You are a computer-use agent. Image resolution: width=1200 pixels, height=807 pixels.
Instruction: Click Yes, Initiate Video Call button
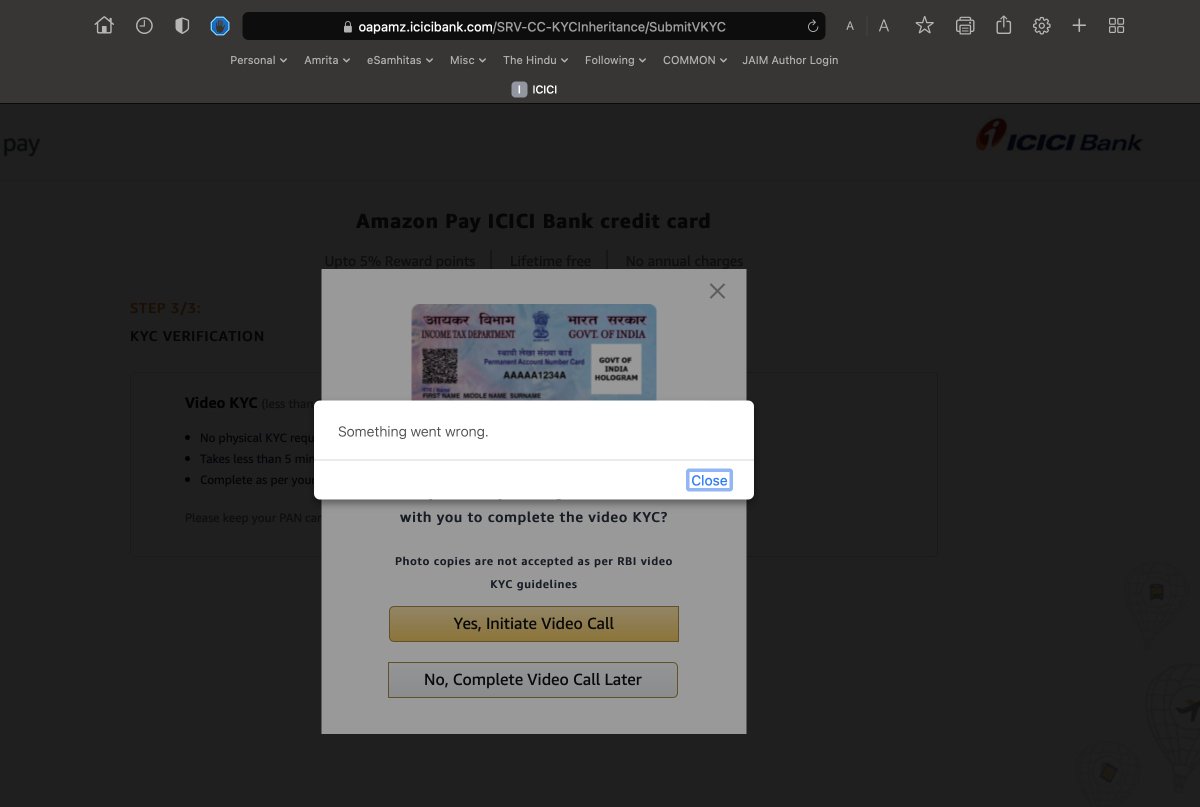coord(534,623)
